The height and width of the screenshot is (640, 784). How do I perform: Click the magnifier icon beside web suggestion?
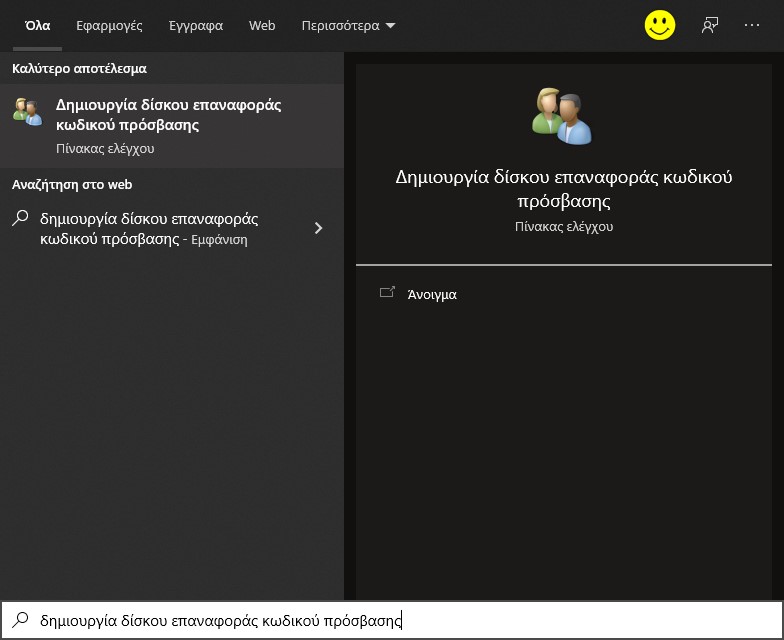(20, 218)
